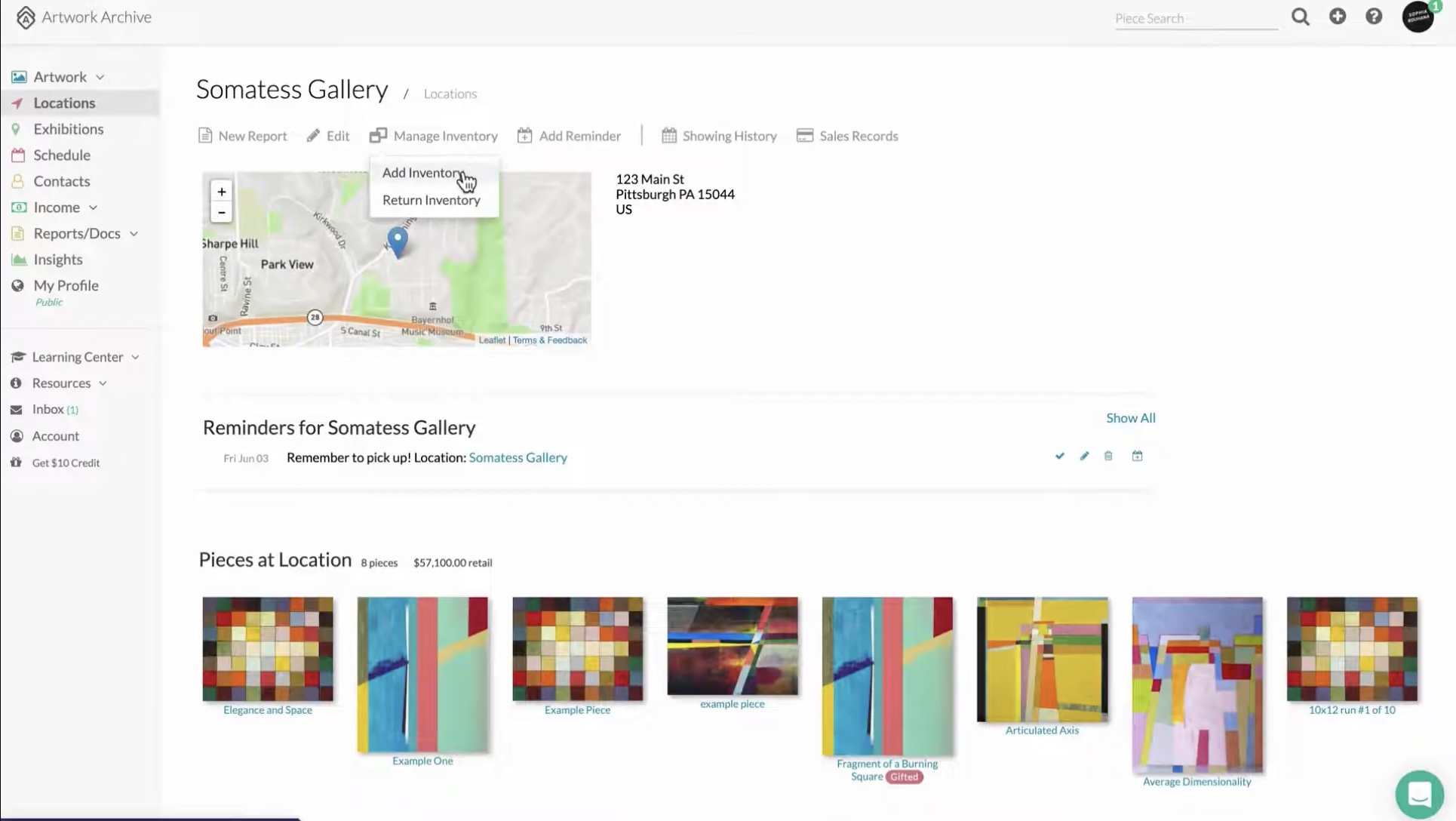The width and height of the screenshot is (1456, 821).
Task: Click the Income money icon
Action: [x=19, y=208]
